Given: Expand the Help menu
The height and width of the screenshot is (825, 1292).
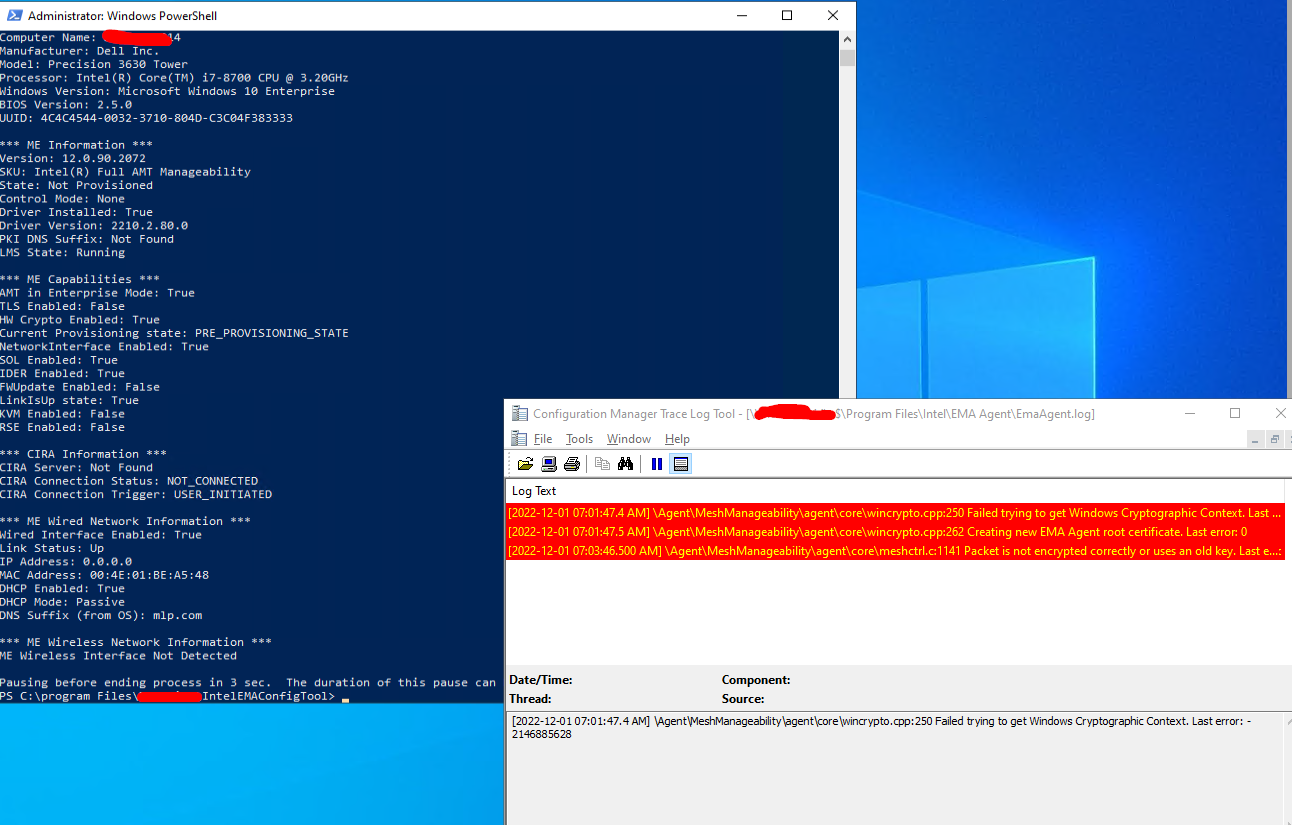Looking at the screenshot, I should pyautogui.click(x=677, y=439).
